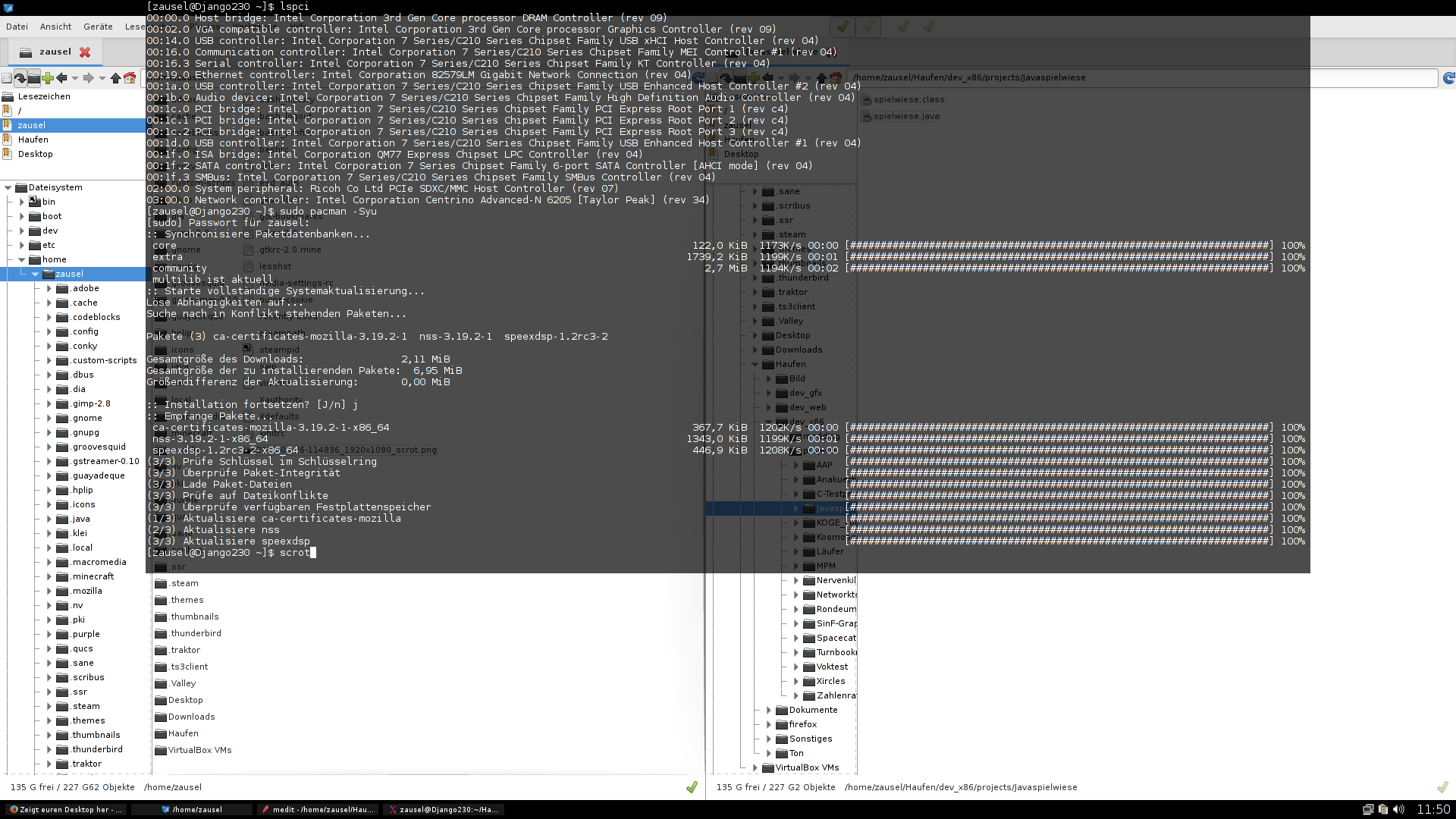1456x819 pixels.
Task: Toggle the dark folder button in left toolbar
Action: click(34, 78)
